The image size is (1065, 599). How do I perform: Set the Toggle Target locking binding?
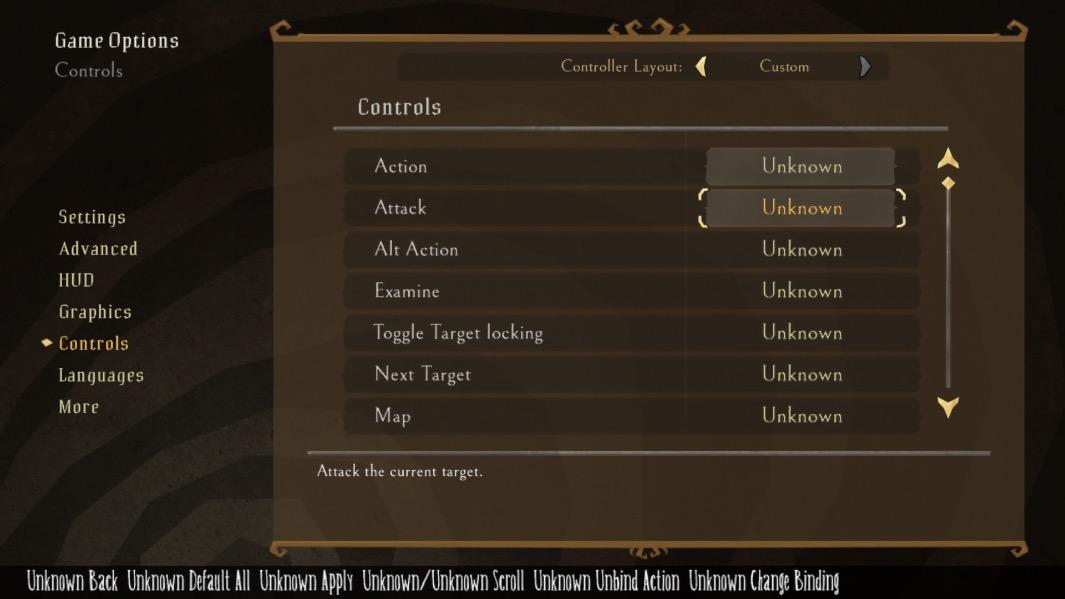(x=801, y=333)
